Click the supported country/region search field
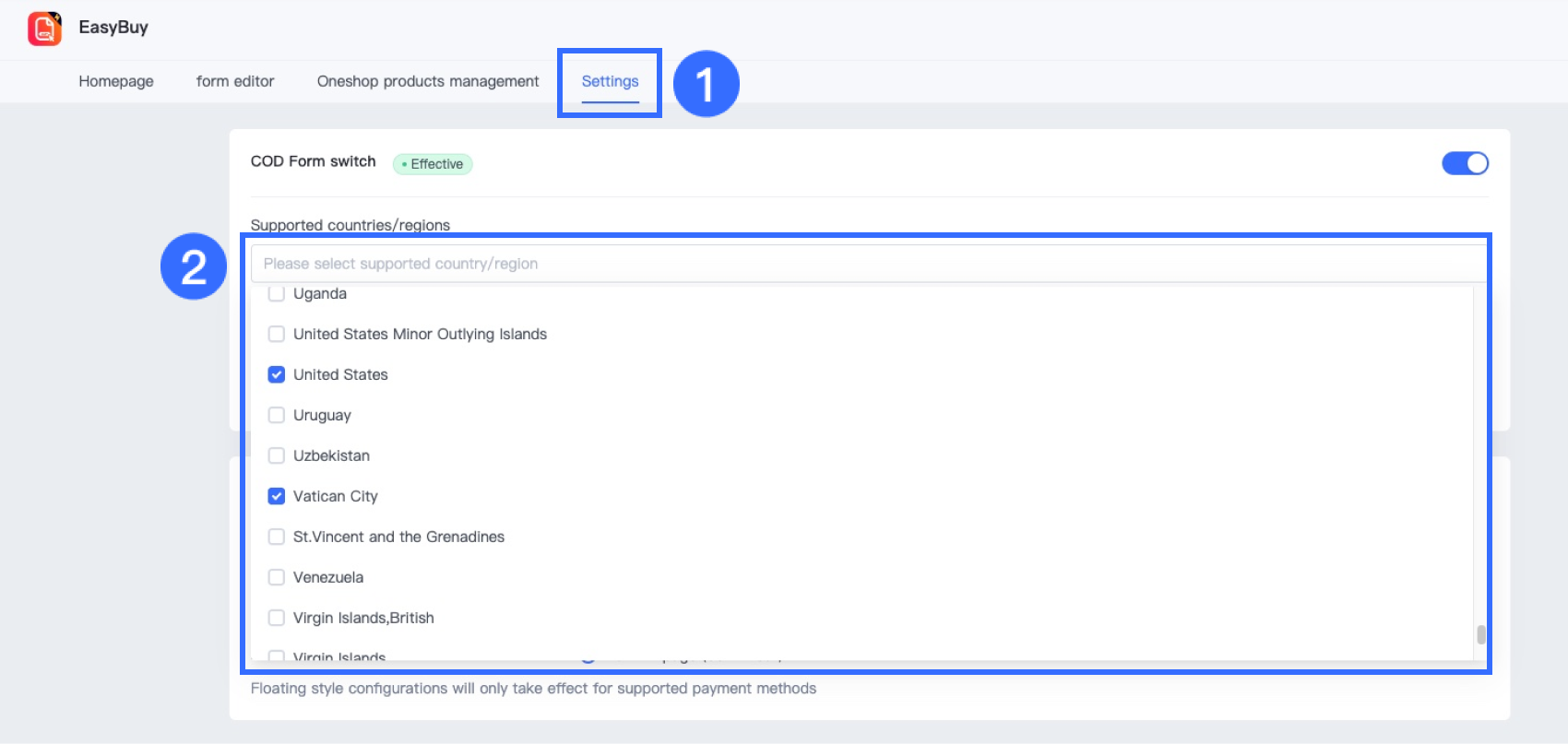This screenshot has width=1568, height=744. coord(867,264)
